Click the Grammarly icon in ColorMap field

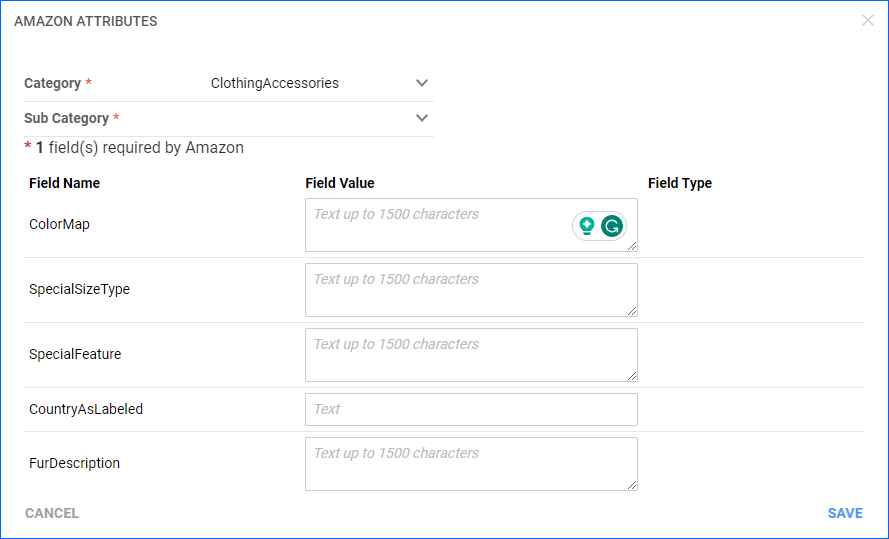[x=612, y=226]
